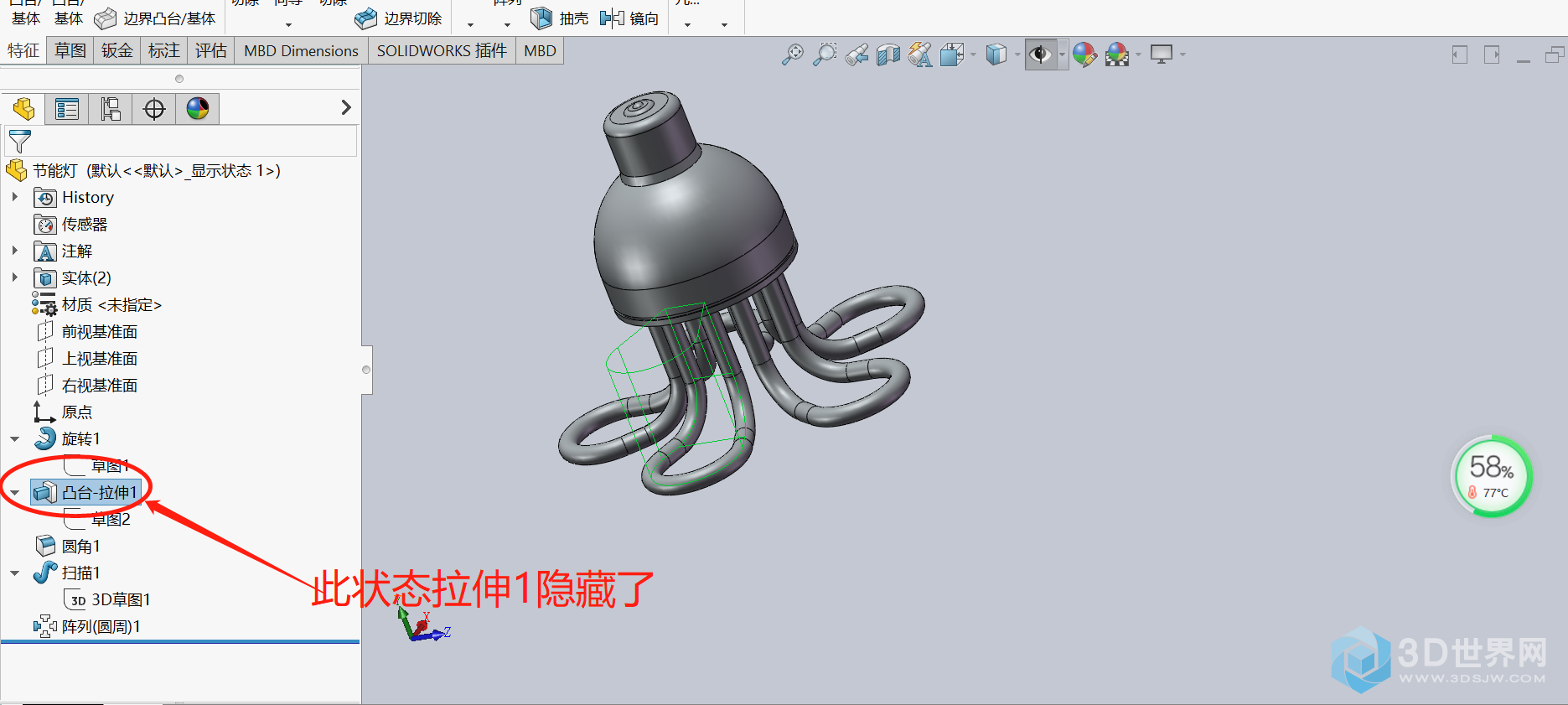Activate the Section View tool
This screenshot has height=705, width=1568.
point(888,55)
